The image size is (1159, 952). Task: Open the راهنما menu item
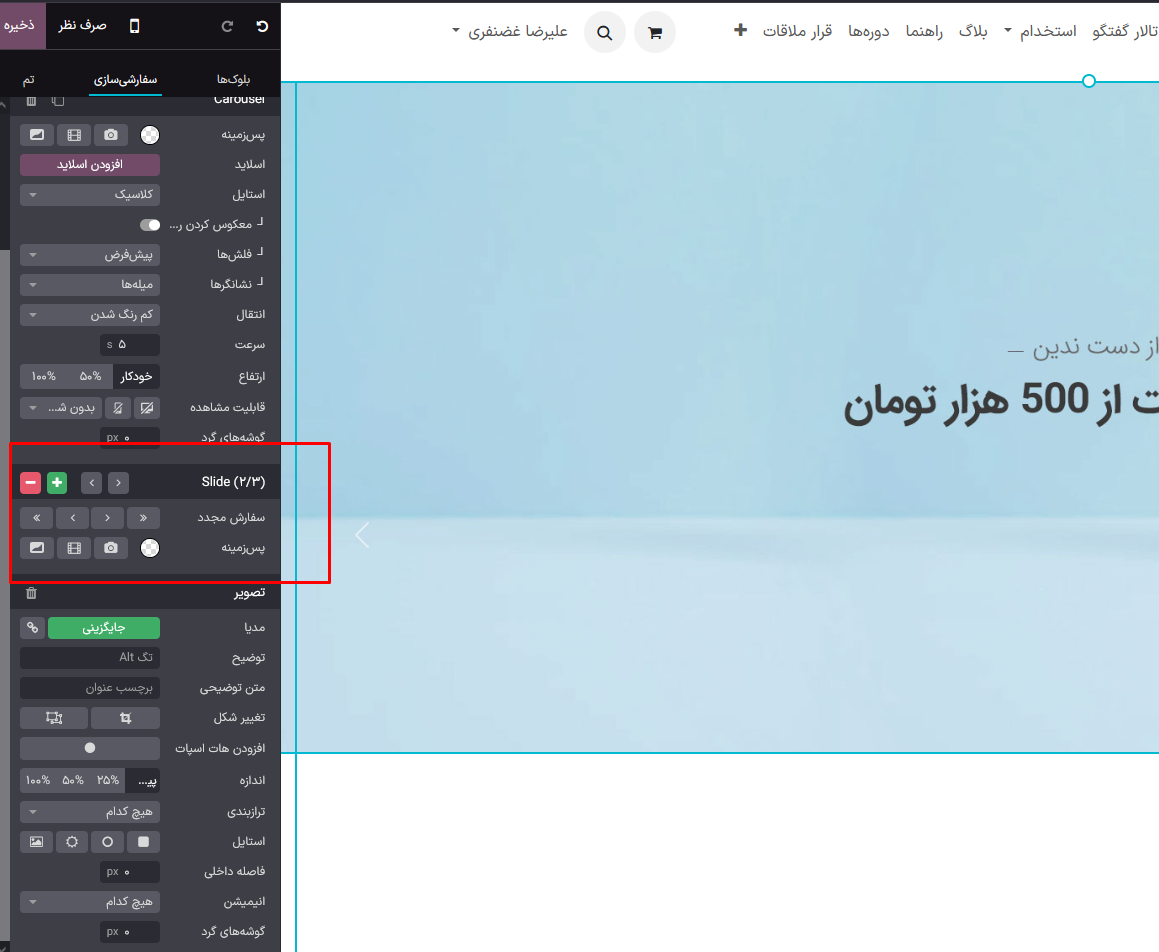click(925, 31)
